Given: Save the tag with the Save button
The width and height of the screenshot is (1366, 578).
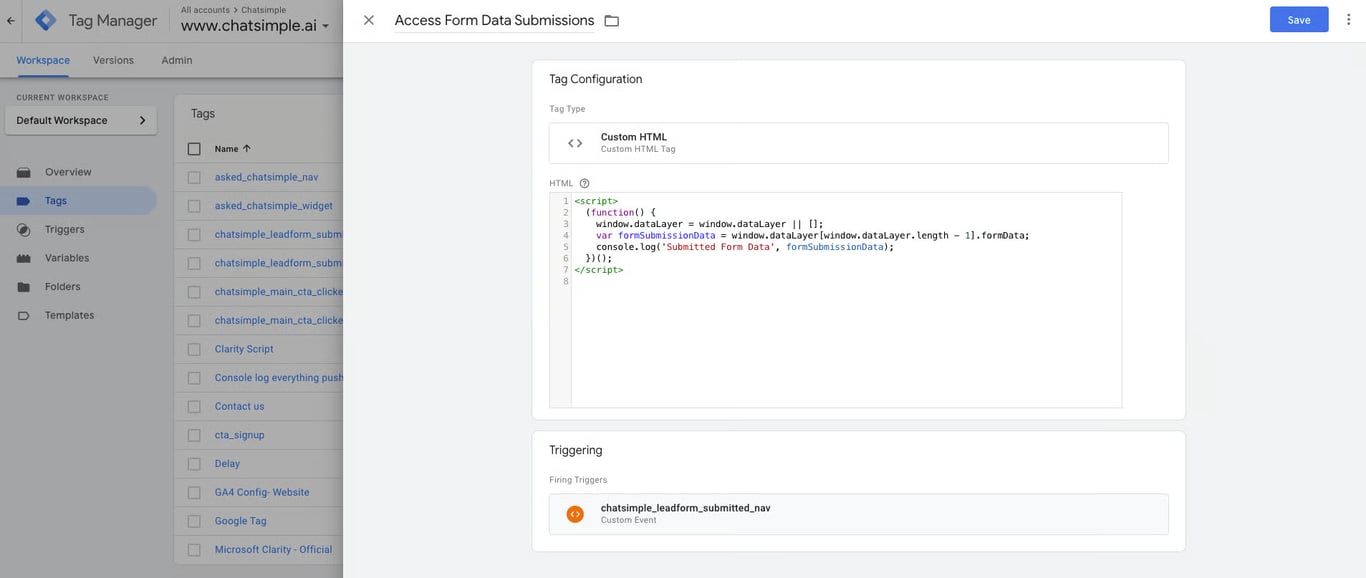Looking at the screenshot, I should [x=1298, y=20].
